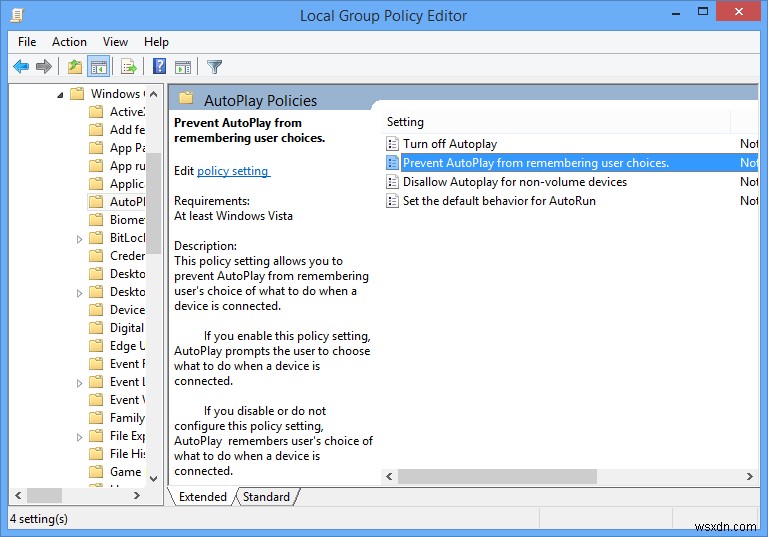The height and width of the screenshot is (537, 768).
Task: Open Help via the blue question mark icon
Action: click(159, 67)
